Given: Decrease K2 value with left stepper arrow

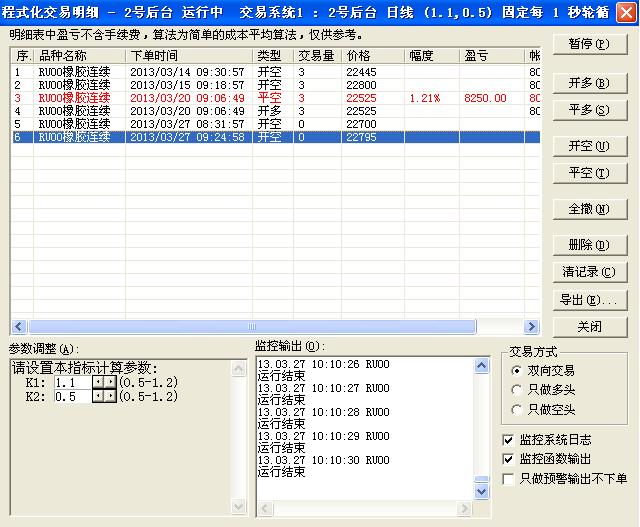Looking at the screenshot, I should tap(98, 396).
